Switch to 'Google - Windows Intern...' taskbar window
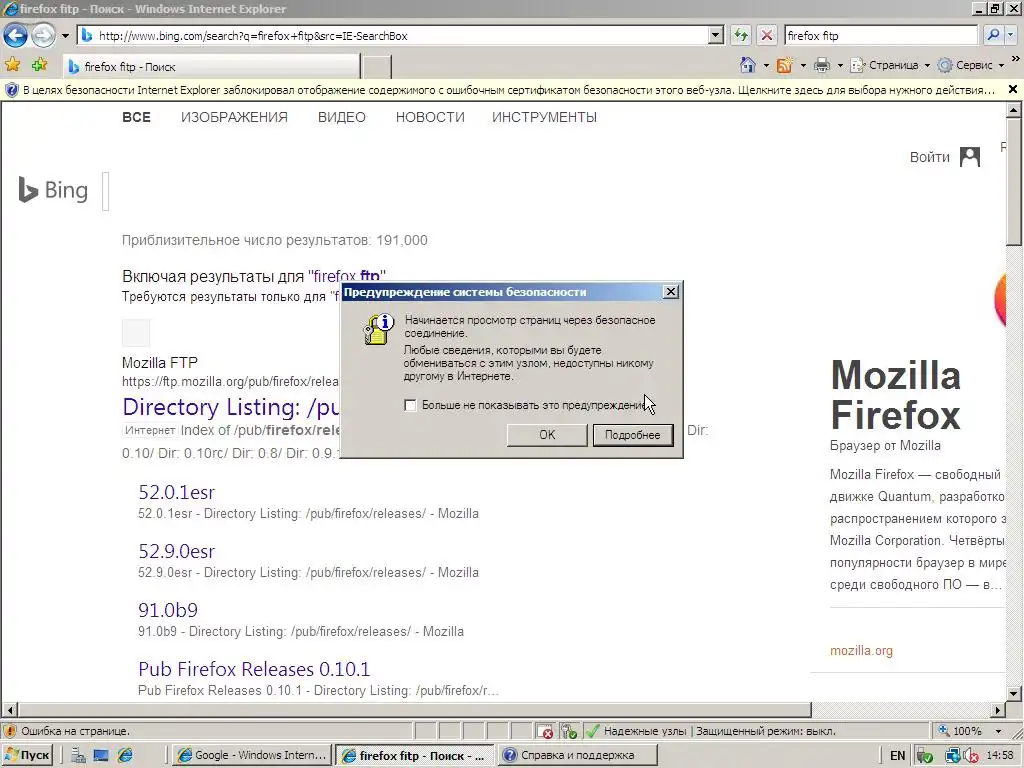 [x=252, y=756]
